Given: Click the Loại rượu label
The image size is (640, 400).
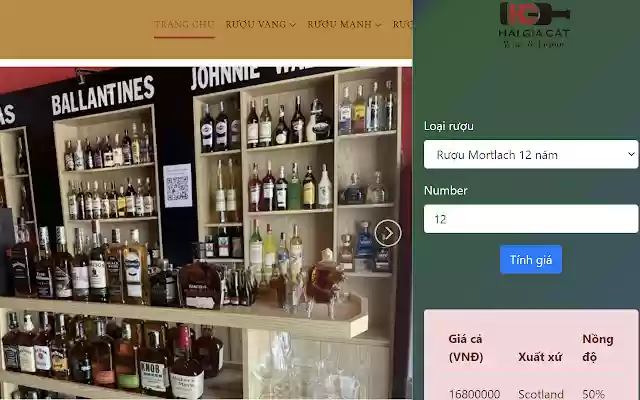Looking at the screenshot, I should pyautogui.click(x=449, y=126).
